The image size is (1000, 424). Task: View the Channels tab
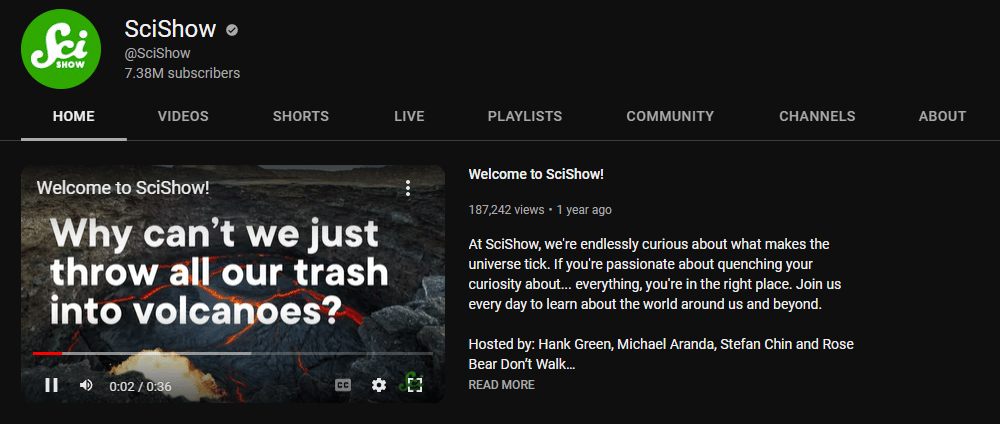817,116
